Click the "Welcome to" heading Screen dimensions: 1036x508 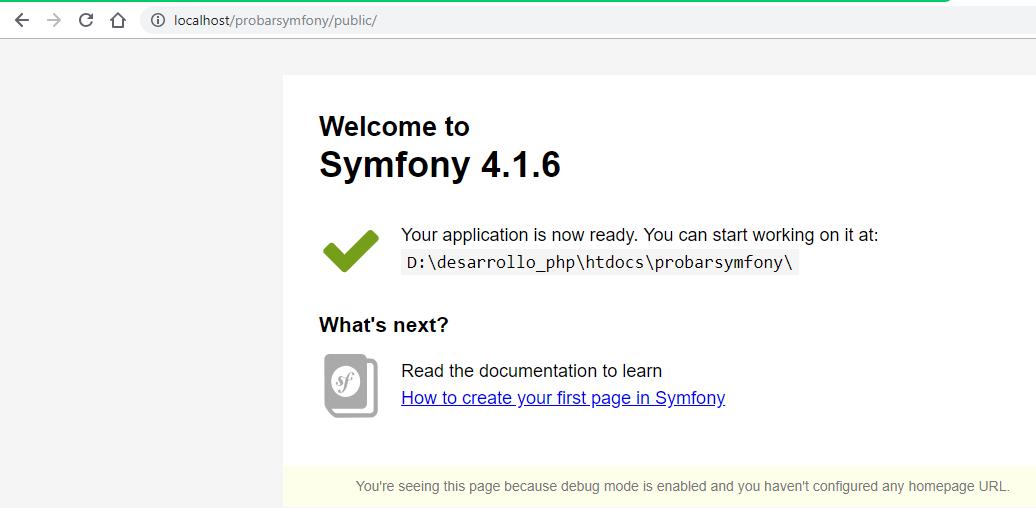[394, 127]
